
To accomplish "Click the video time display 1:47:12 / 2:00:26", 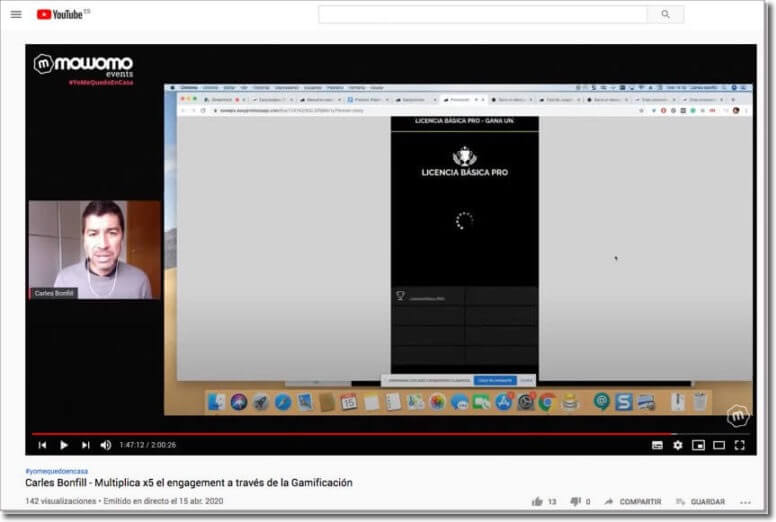I will pos(147,445).
